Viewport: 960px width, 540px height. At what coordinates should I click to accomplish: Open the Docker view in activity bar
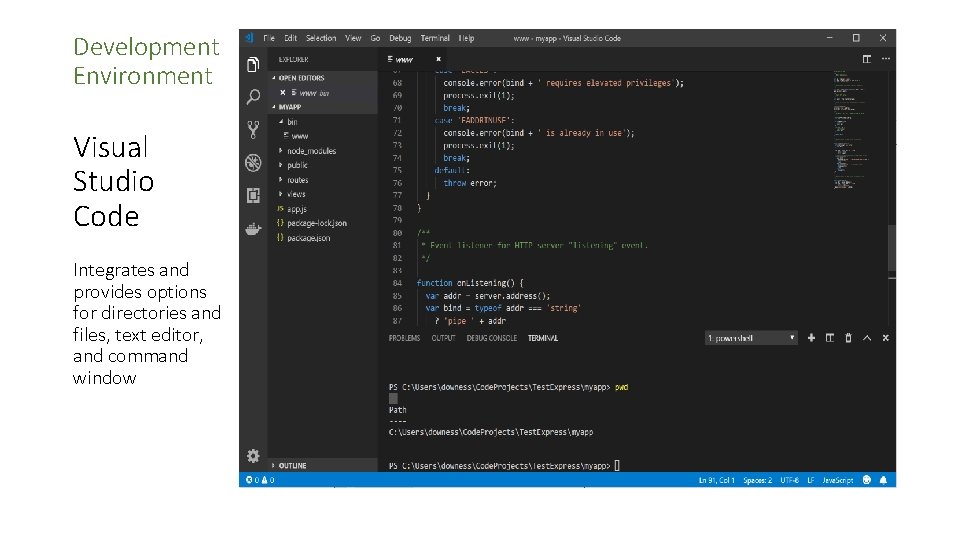coord(253,229)
